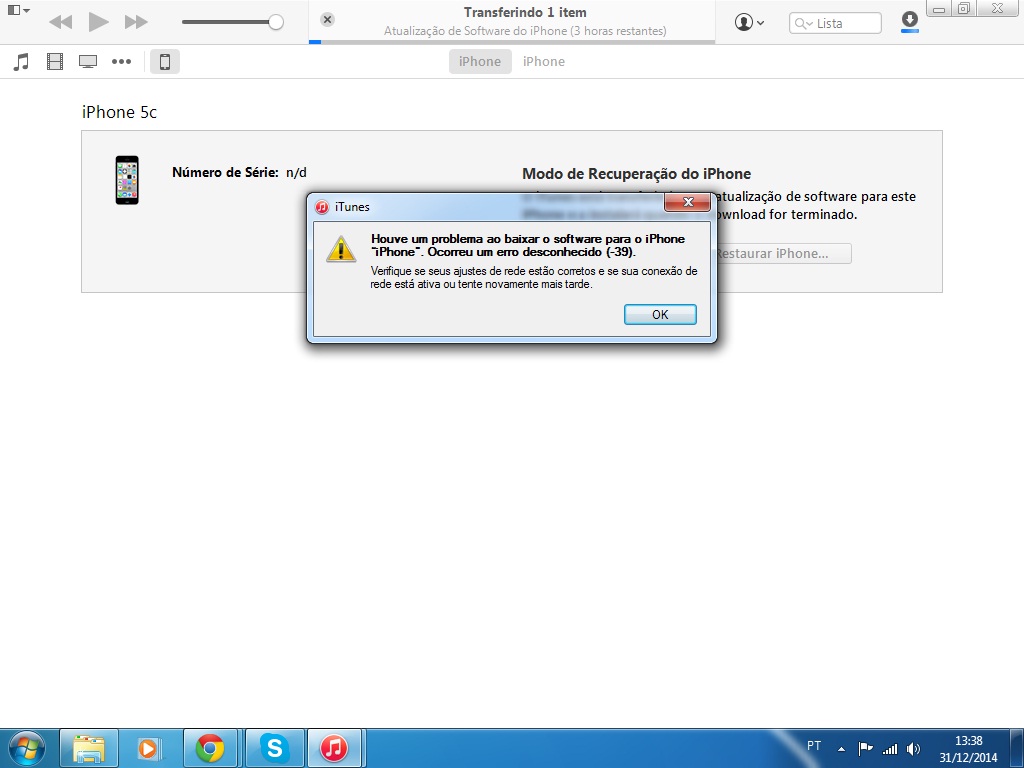Screen dimensions: 1024x768
Task: Switch to the selected iPhone tab
Action: [x=480, y=61]
